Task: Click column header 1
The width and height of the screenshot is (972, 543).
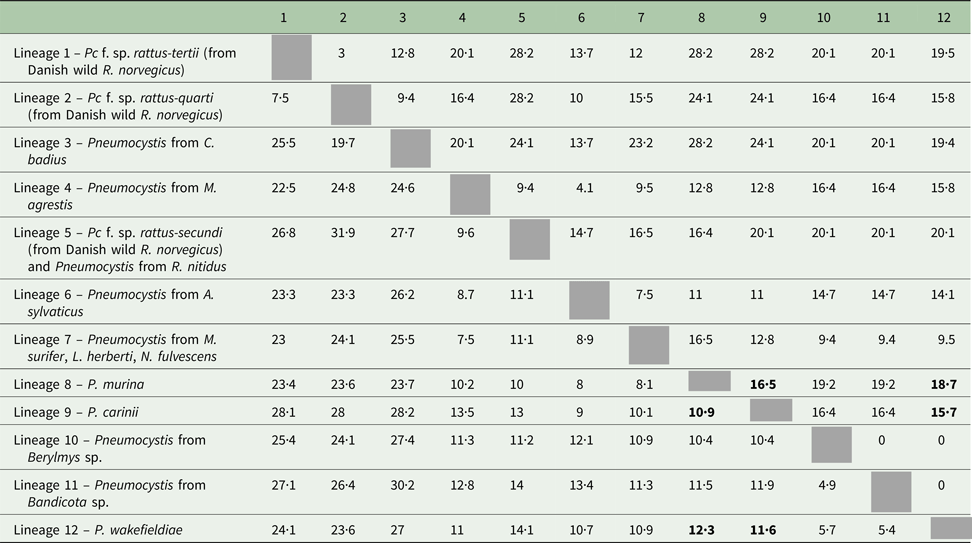Action: click(283, 17)
